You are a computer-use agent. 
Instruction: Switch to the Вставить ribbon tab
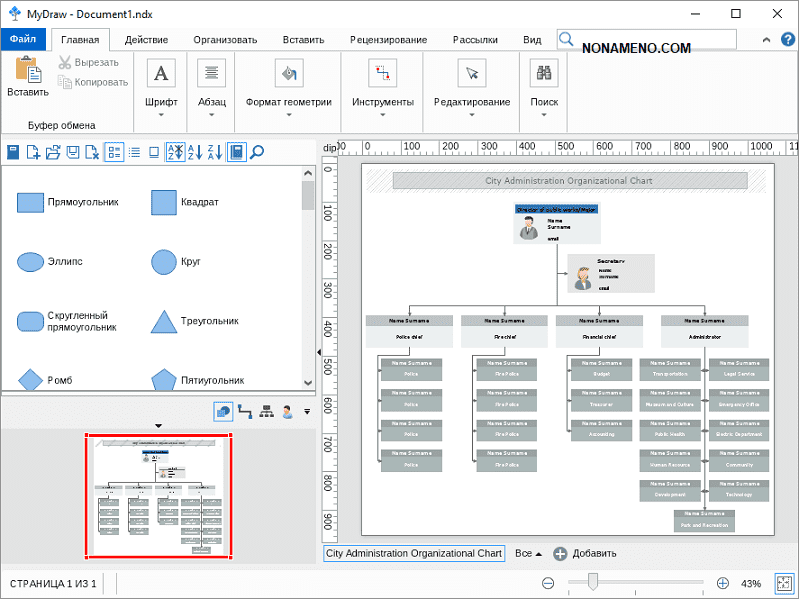(303, 40)
